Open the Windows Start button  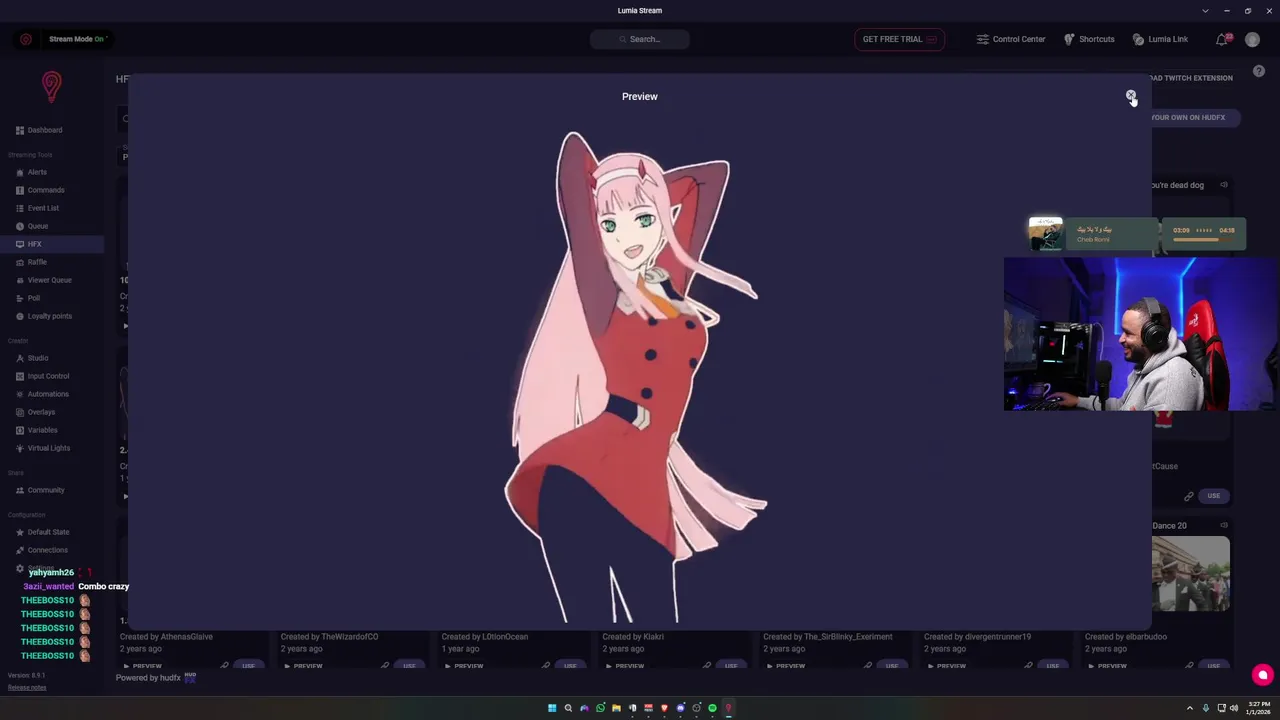click(x=552, y=708)
